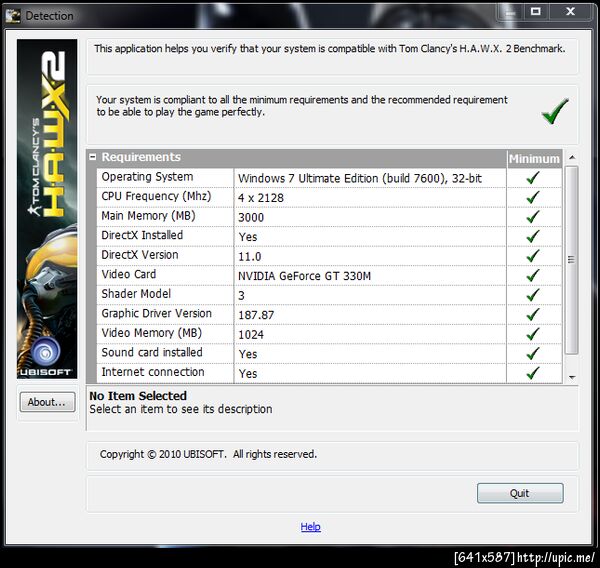This screenshot has width=600, height=568.
Task: Open the About dialog
Action: coord(47,402)
